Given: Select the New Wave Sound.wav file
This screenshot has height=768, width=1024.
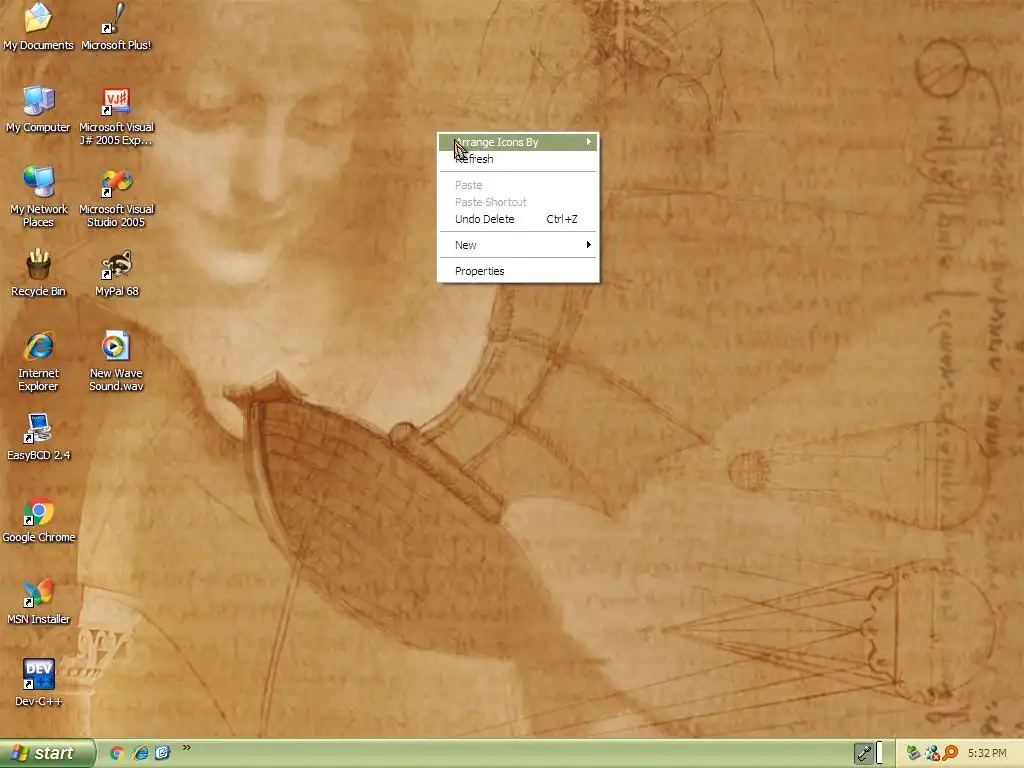Looking at the screenshot, I should (x=116, y=361).
